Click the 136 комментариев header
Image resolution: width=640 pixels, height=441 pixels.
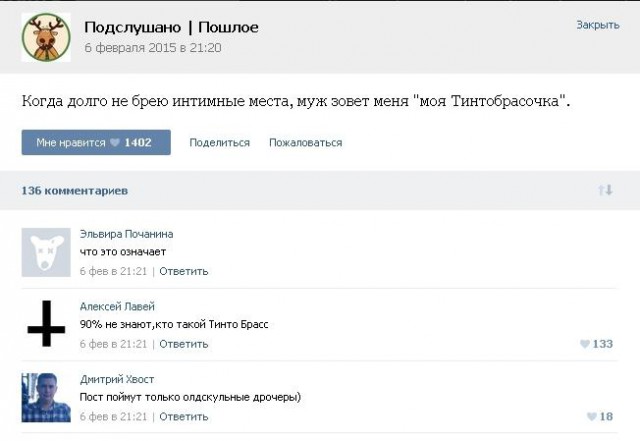[x=74, y=190]
